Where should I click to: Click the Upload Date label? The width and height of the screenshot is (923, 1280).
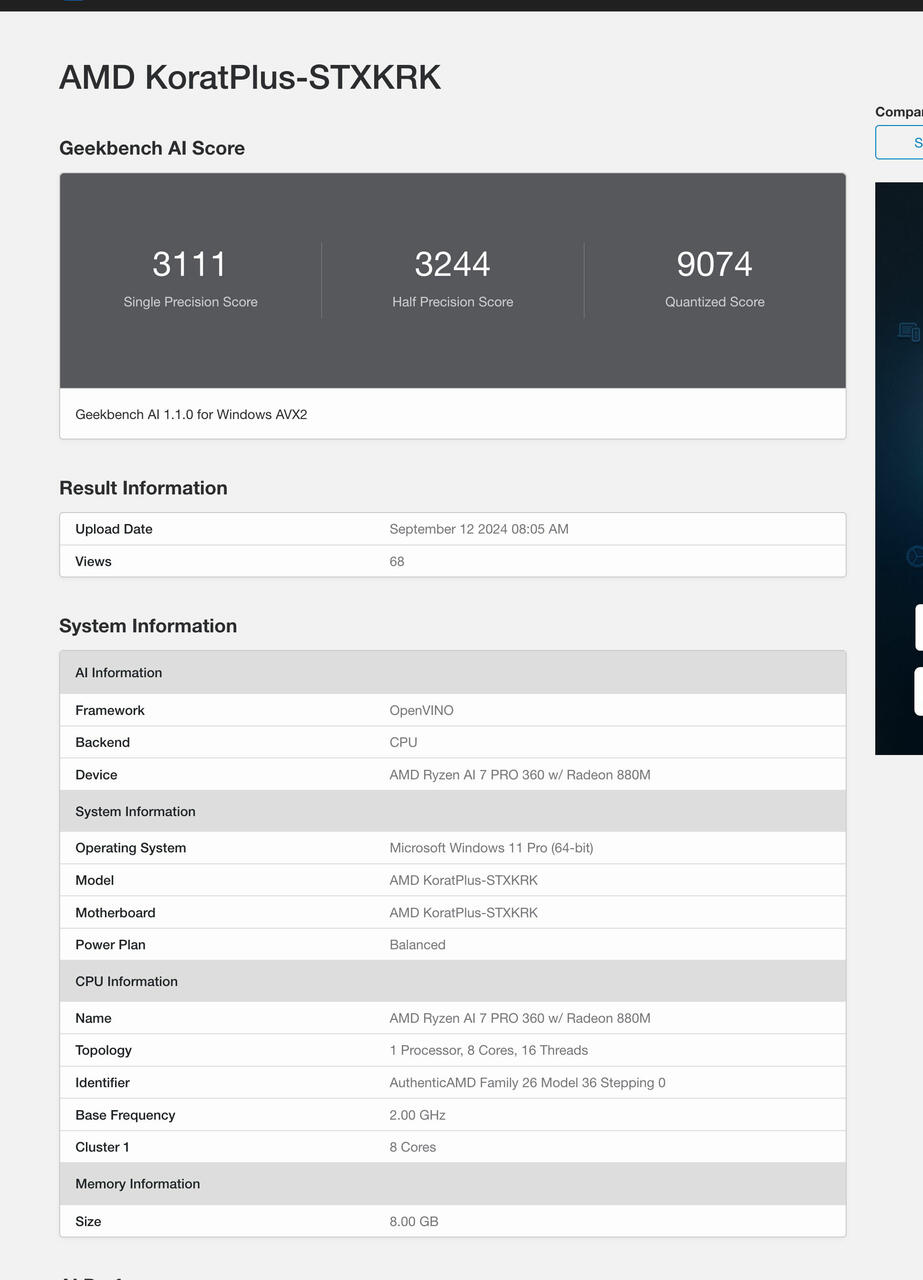[x=114, y=529]
